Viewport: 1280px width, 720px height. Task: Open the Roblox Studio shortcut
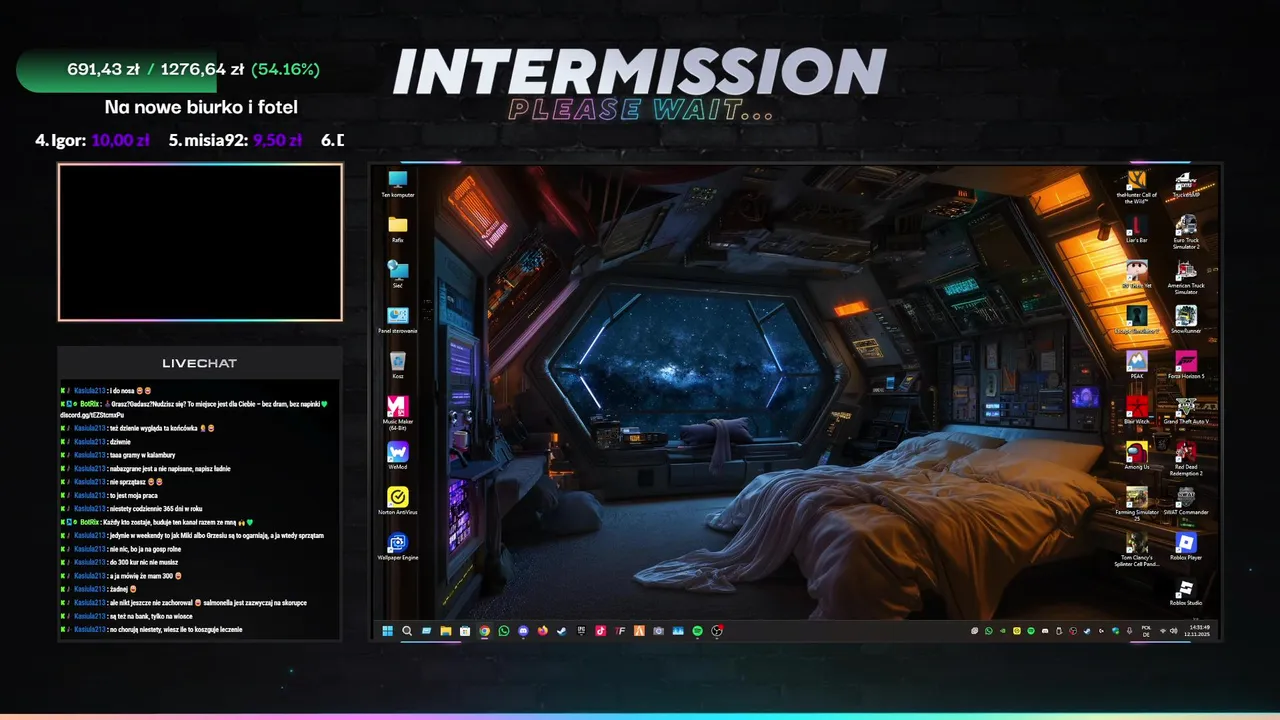pyautogui.click(x=1186, y=592)
